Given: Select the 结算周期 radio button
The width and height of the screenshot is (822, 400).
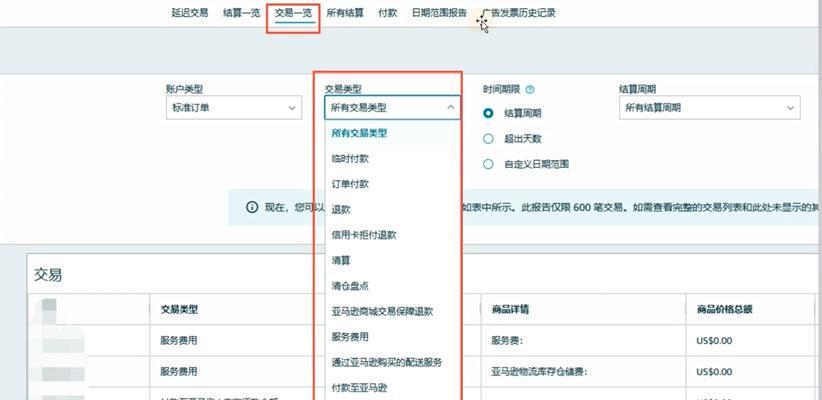Looking at the screenshot, I should (x=488, y=113).
